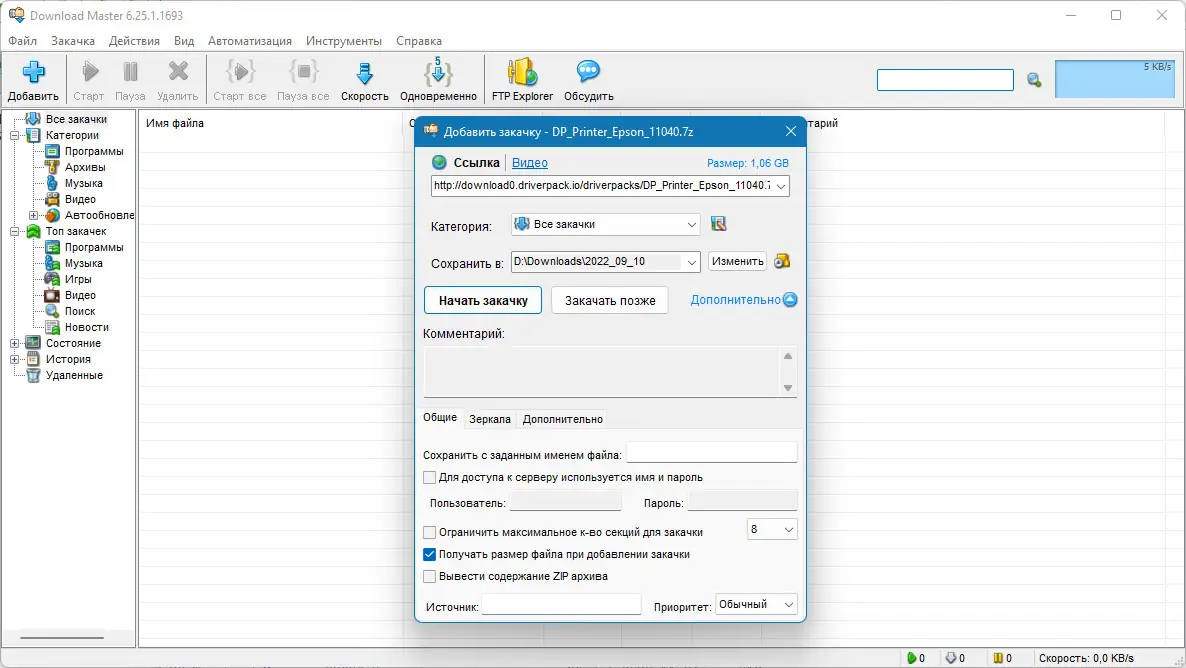The height and width of the screenshot is (668, 1186).
Task: Expand the Состояние tree node
Action: 14,343
